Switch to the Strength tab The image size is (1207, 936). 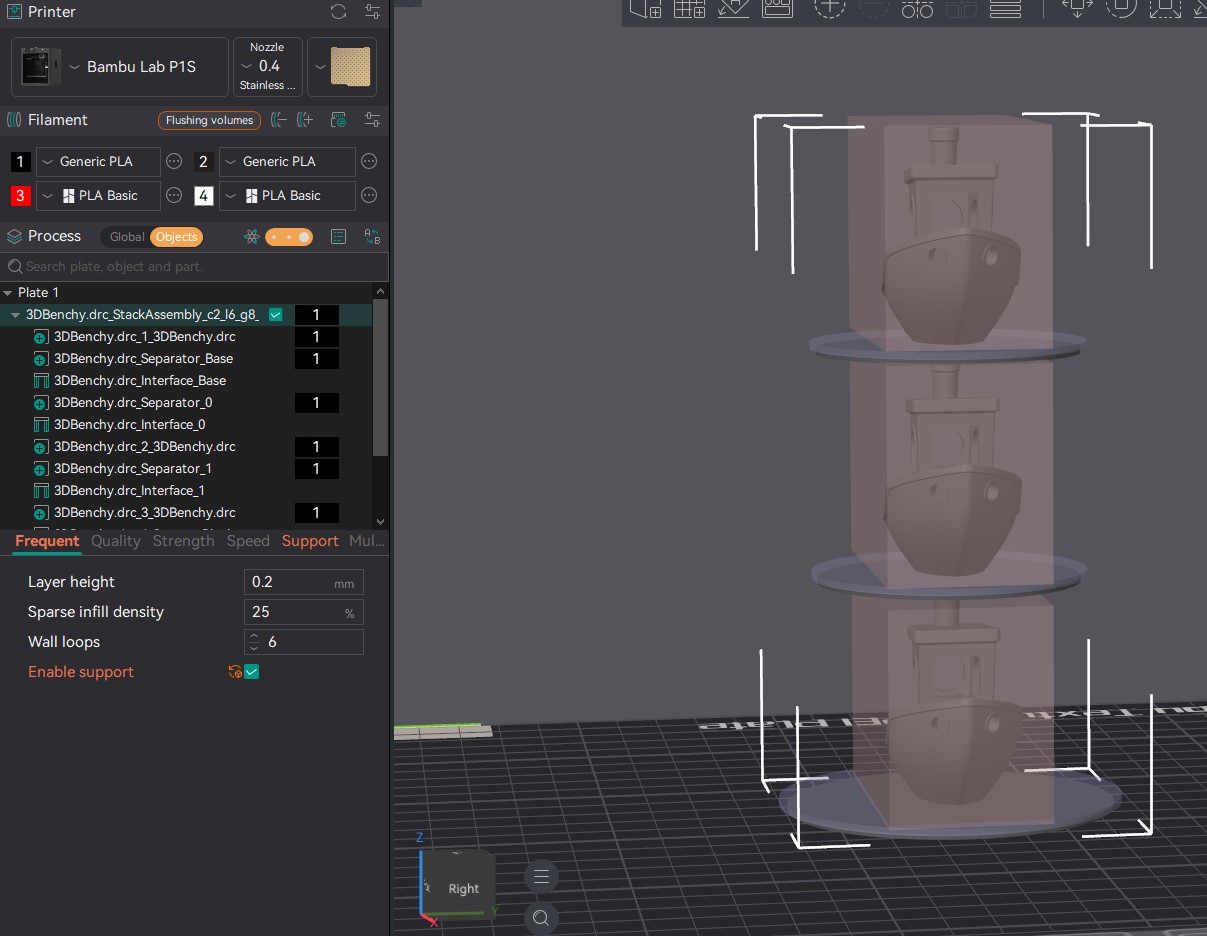click(183, 541)
